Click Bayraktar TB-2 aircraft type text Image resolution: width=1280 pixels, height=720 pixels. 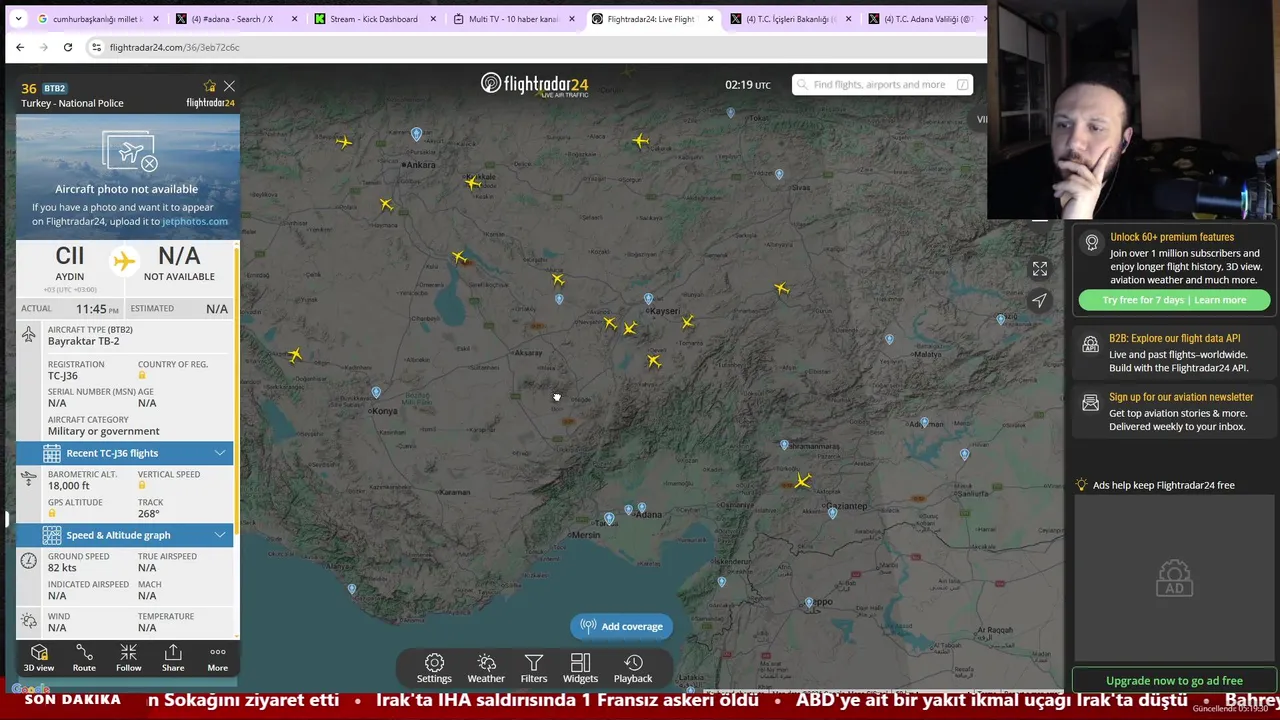83,341
